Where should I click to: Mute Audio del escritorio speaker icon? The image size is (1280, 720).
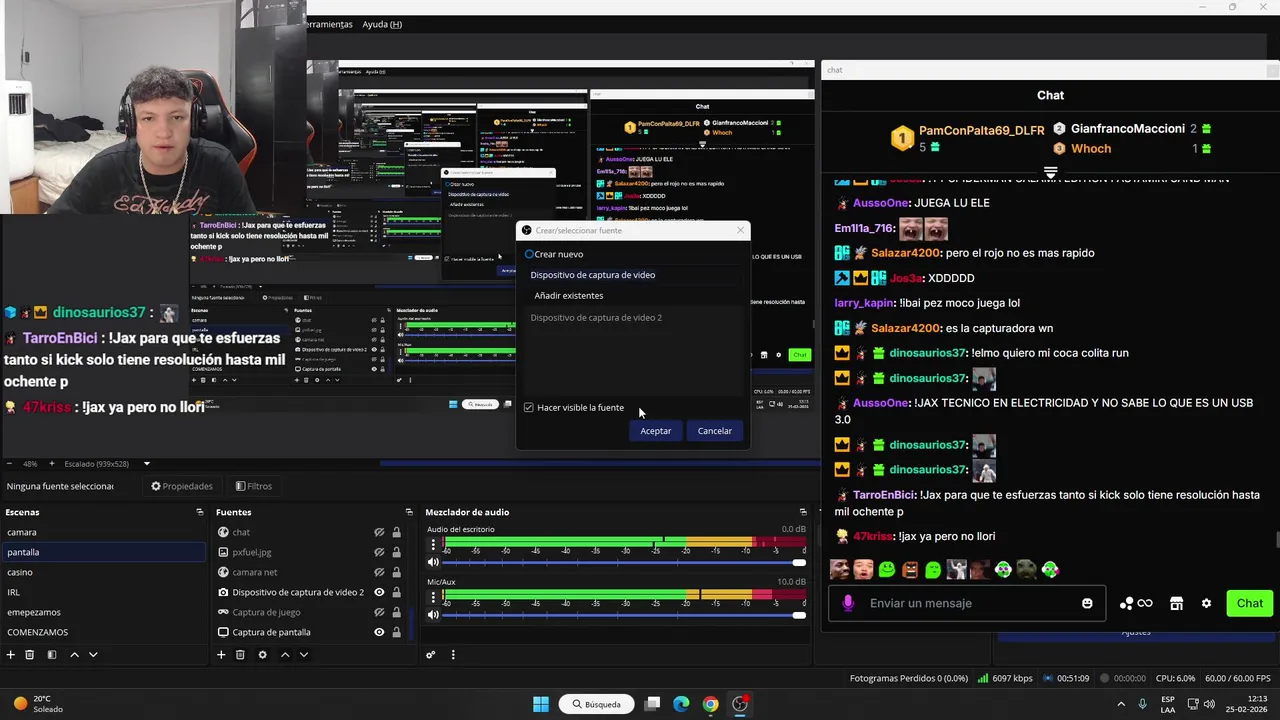[433, 563]
